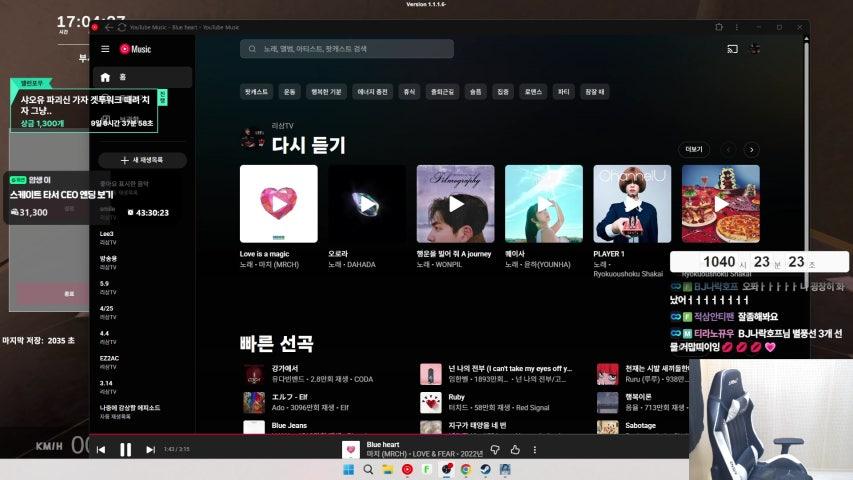Open File Explorer from the taskbar

click(x=388, y=469)
